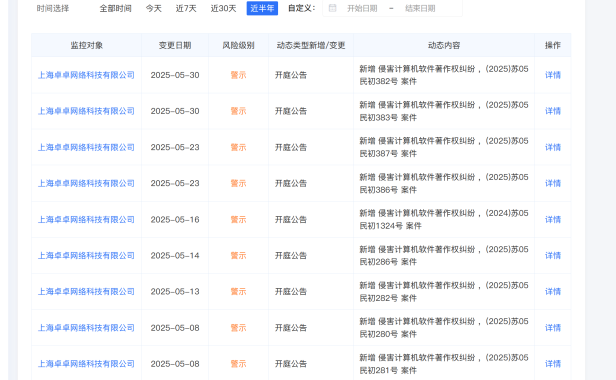
Task: Click the 民初282号 case description text
Action: pyautogui.click(x=444, y=292)
